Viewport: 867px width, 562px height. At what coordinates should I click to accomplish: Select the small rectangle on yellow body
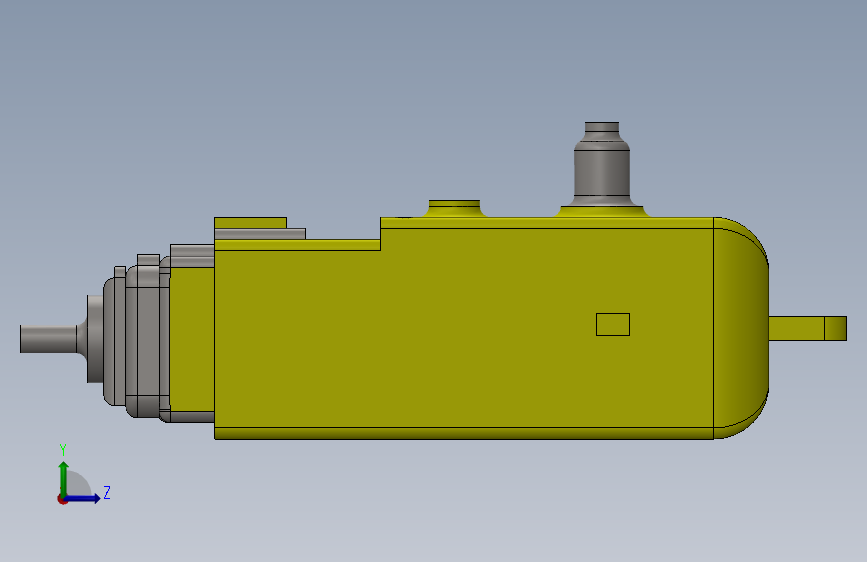pyautogui.click(x=613, y=324)
